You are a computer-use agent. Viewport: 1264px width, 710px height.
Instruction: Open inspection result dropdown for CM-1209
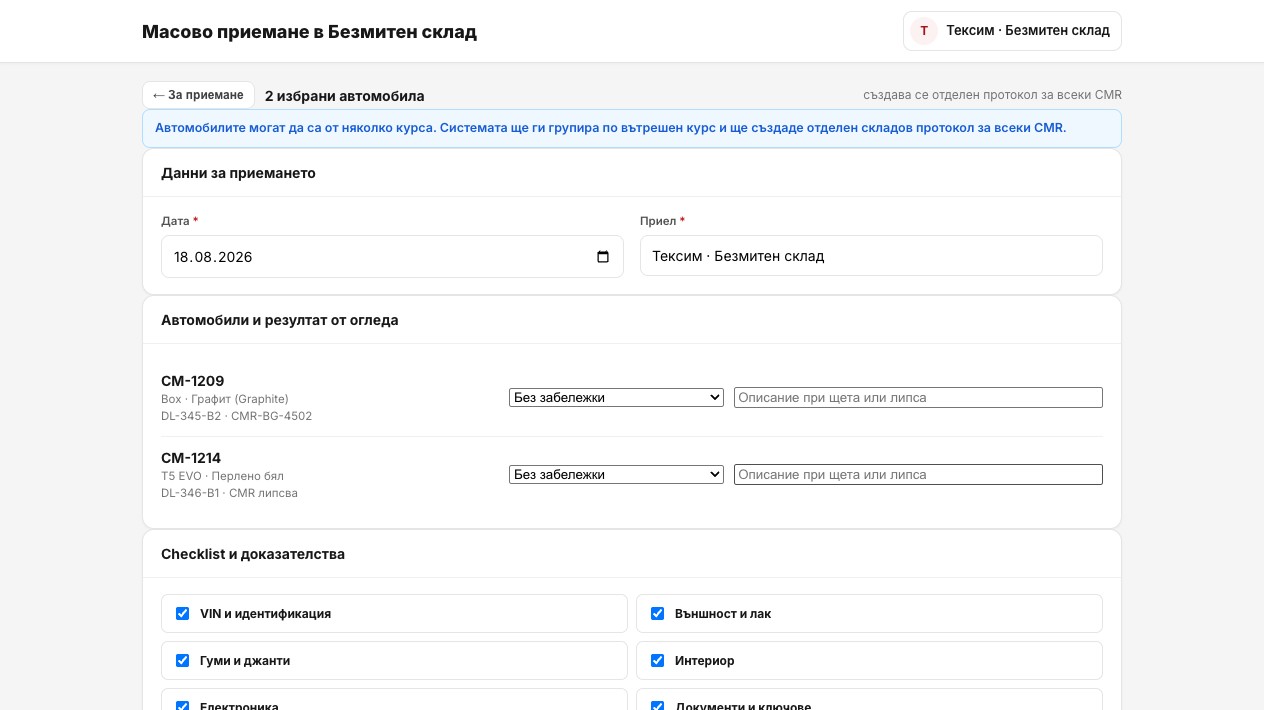[616, 397]
